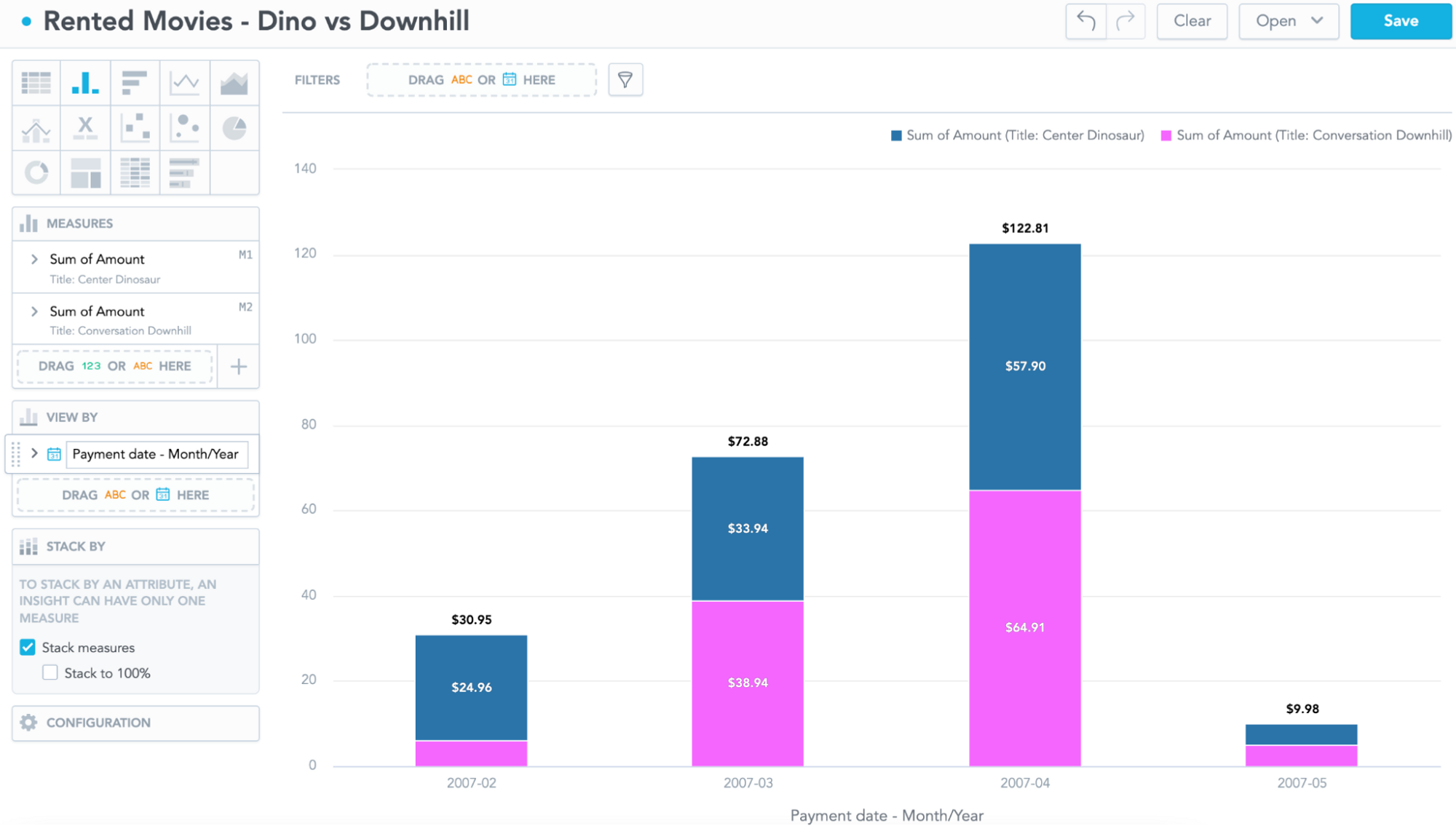1456x826 pixels.
Task: Enable Stack to 100% checkbox
Action: [49, 673]
